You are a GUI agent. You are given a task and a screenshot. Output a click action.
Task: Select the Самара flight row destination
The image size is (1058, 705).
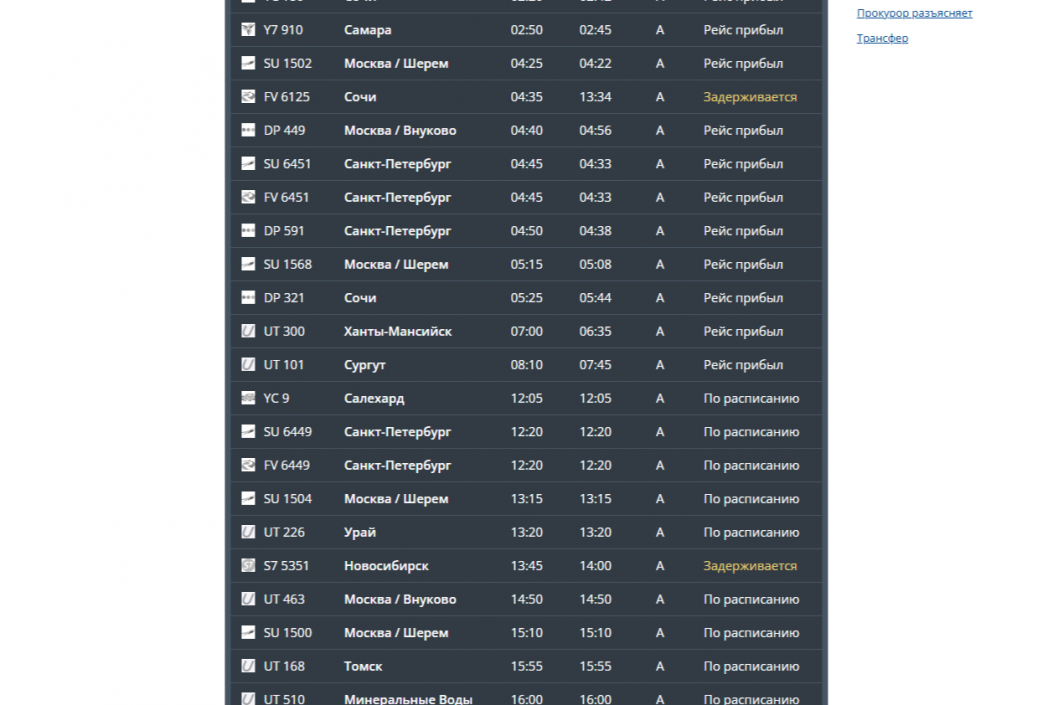click(x=367, y=30)
